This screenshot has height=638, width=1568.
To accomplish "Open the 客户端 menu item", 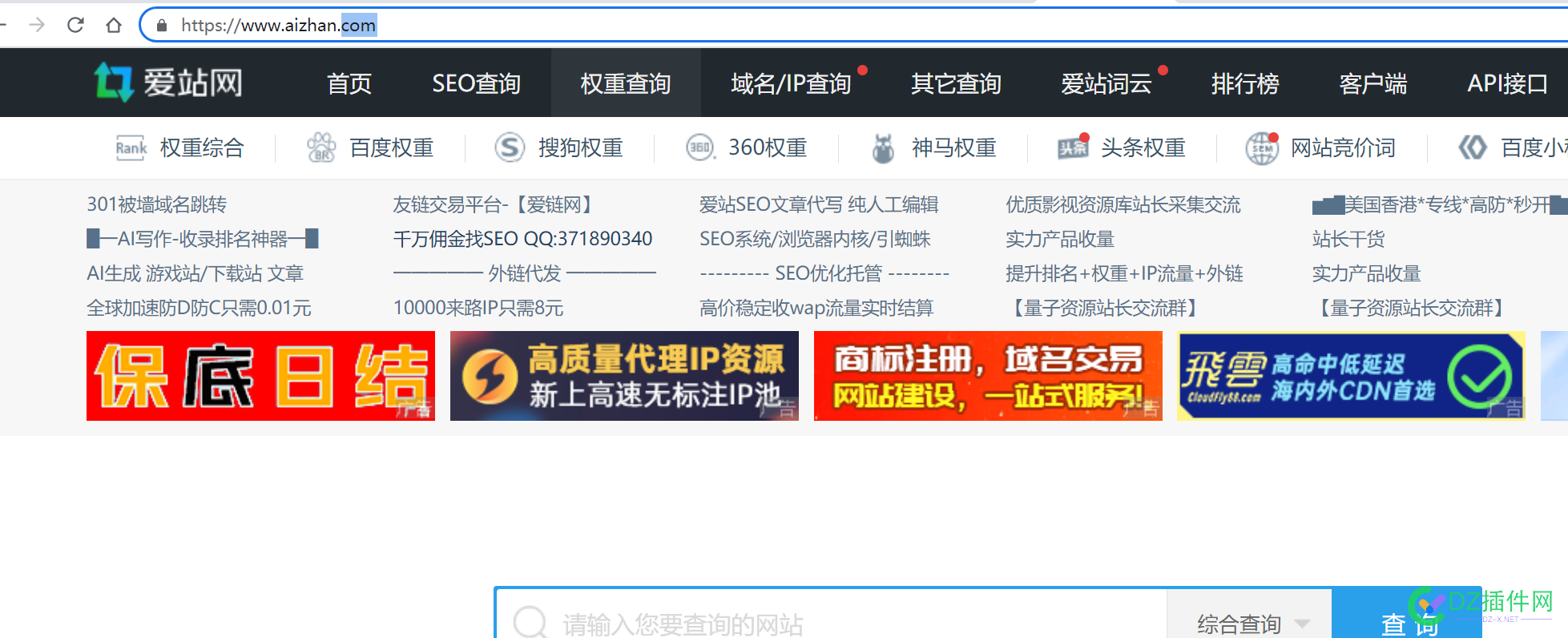I will point(1373,83).
